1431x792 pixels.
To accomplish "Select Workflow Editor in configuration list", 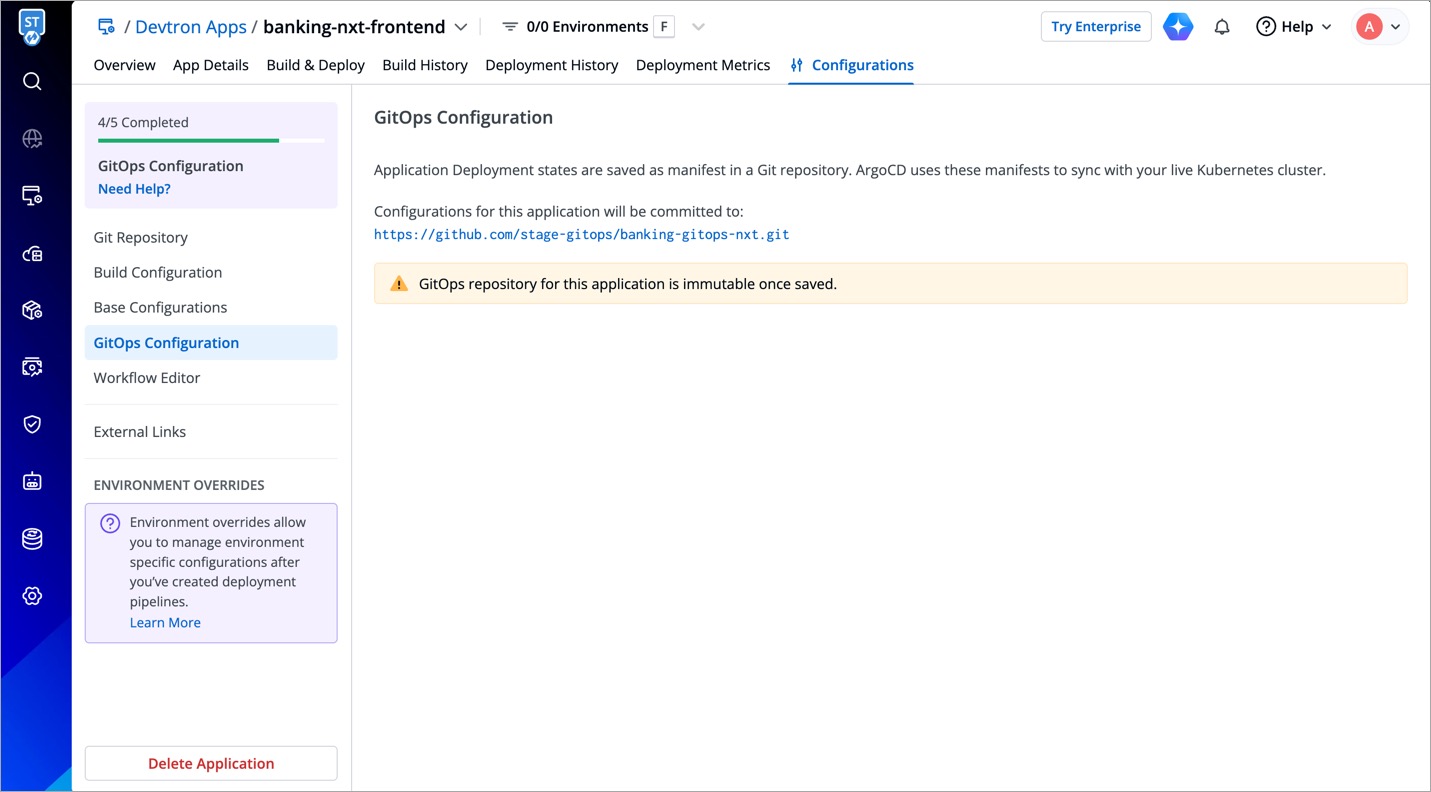I will [x=147, y=378].
